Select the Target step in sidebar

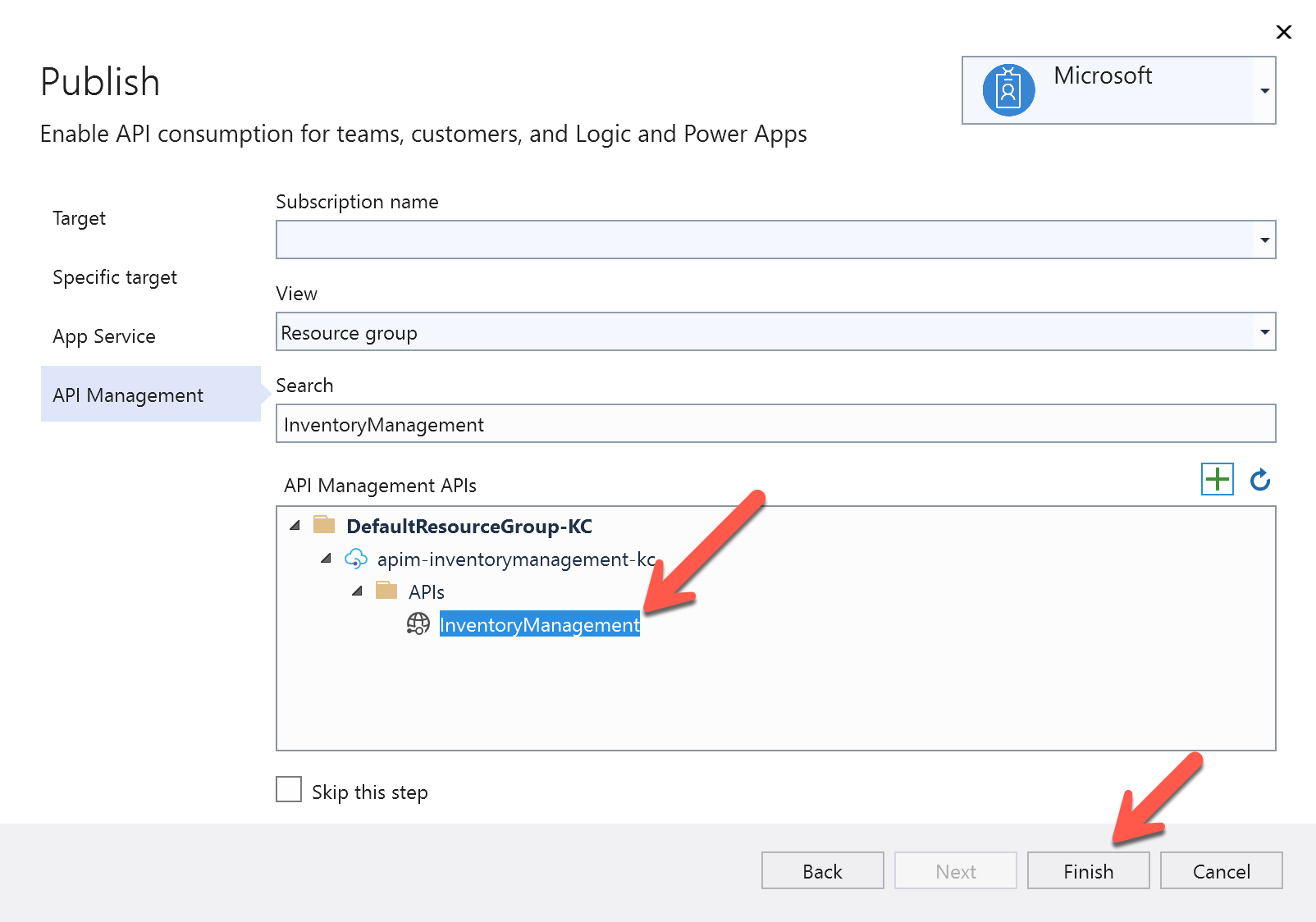79,218
